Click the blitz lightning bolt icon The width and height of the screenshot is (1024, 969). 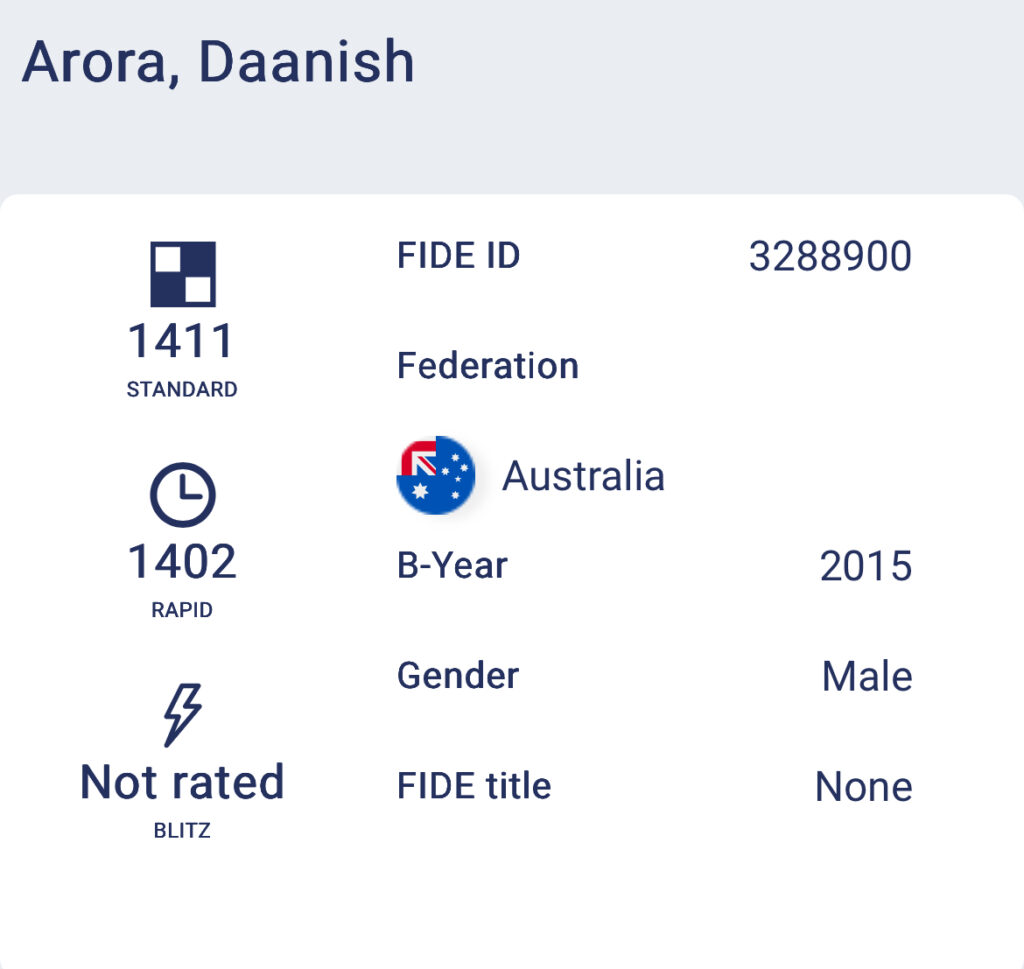coord(182,715)
